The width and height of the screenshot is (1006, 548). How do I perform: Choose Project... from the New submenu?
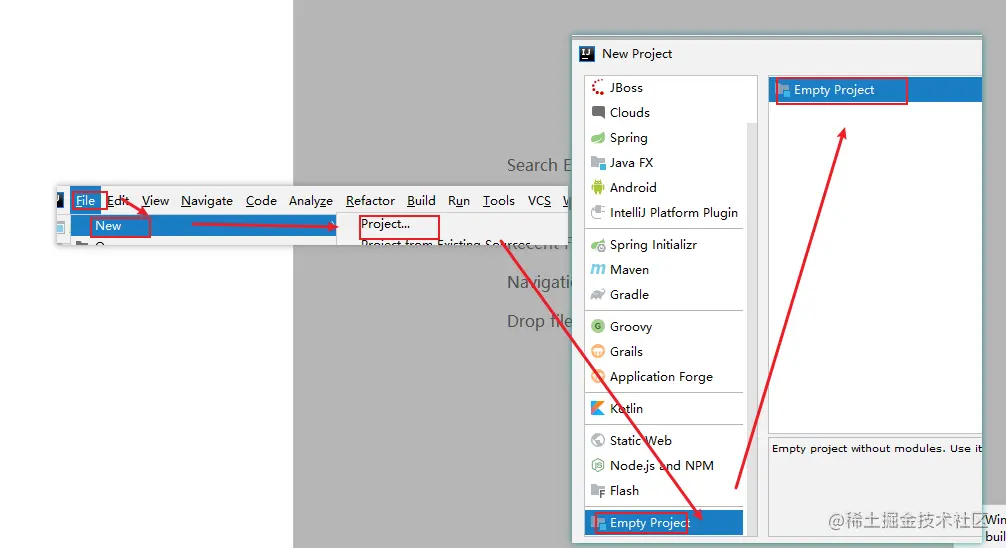click(385, 224)
